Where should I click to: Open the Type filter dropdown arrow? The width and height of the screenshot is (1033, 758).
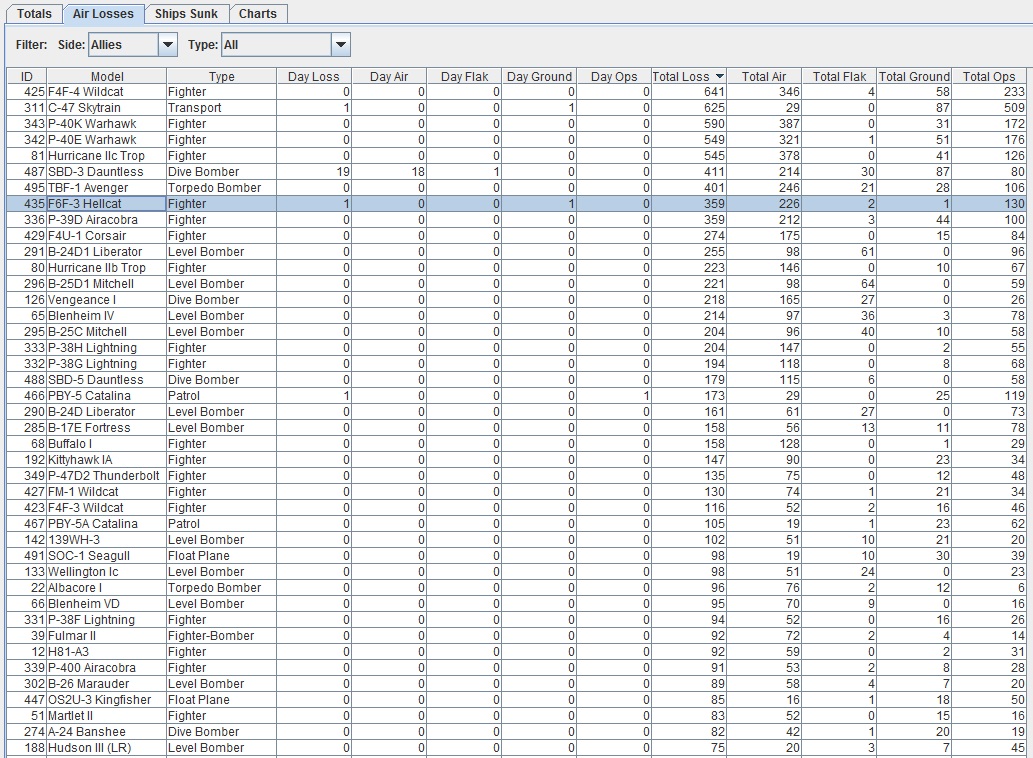coord(341,45)
